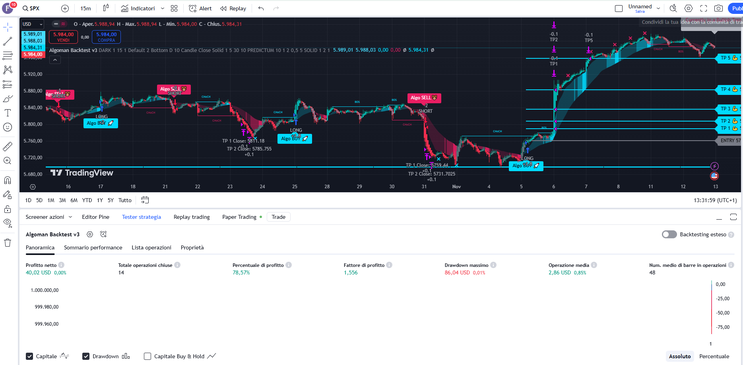This screenshot has width=743, height=365.
Task: Select the text annotation tool
Action: [7, 113]
